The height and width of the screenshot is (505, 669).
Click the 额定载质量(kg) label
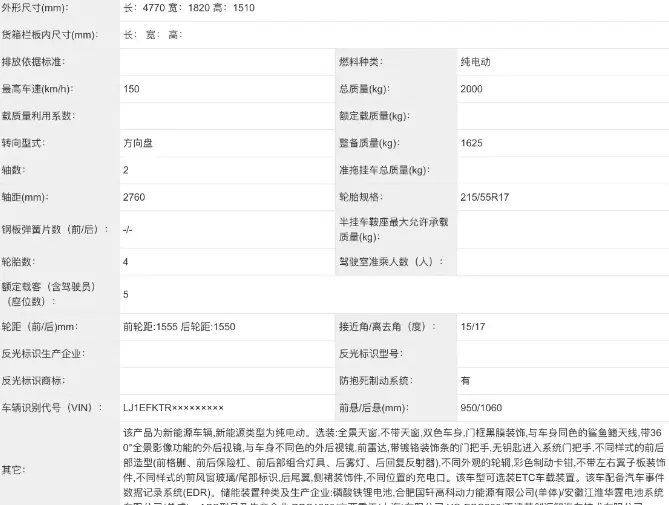375,116
